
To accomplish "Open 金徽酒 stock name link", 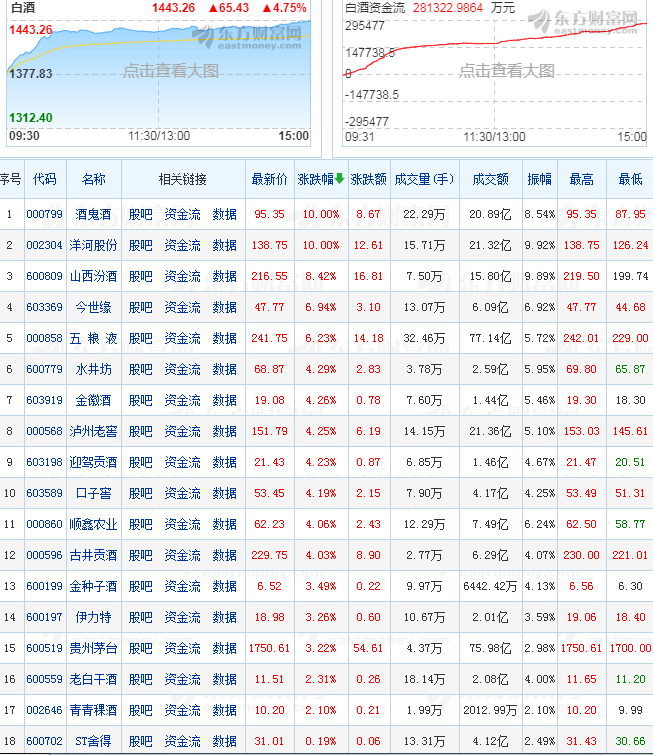I will coord(93,400).
